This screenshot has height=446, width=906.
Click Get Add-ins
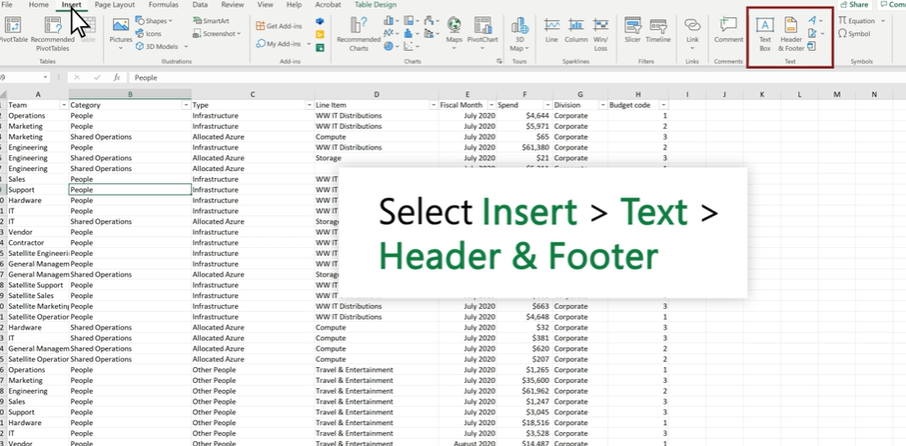279,26
